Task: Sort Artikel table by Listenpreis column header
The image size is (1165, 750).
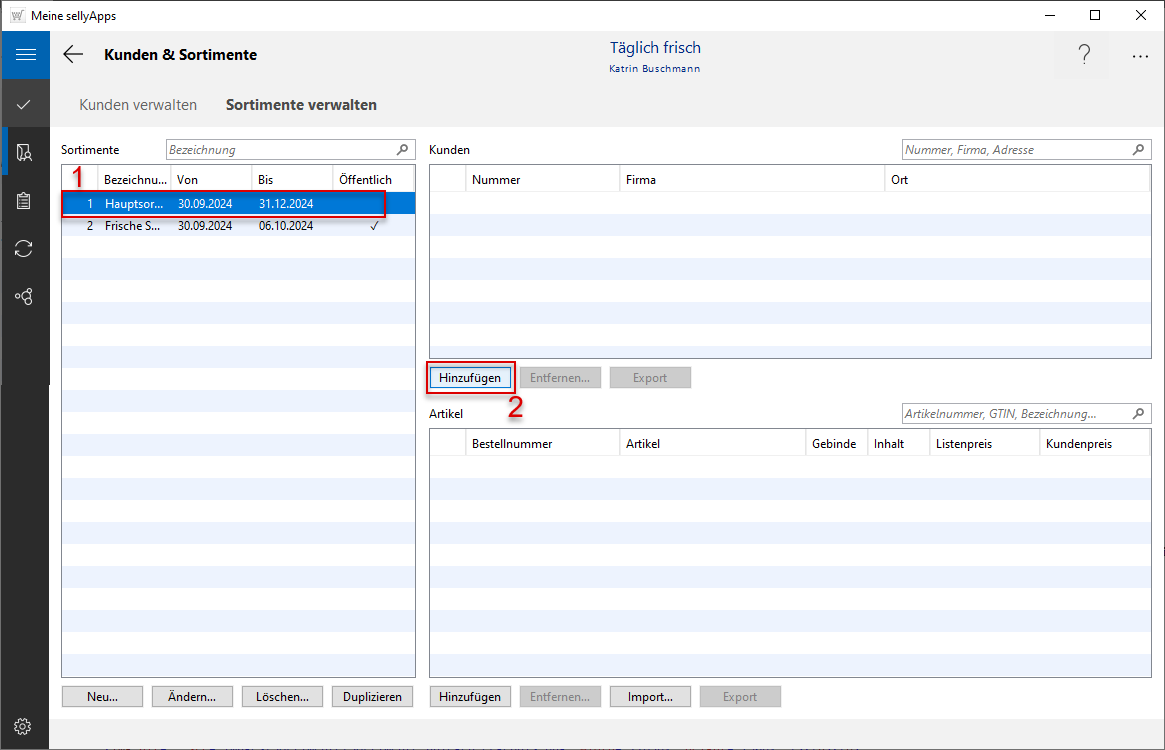Action: 985,444
